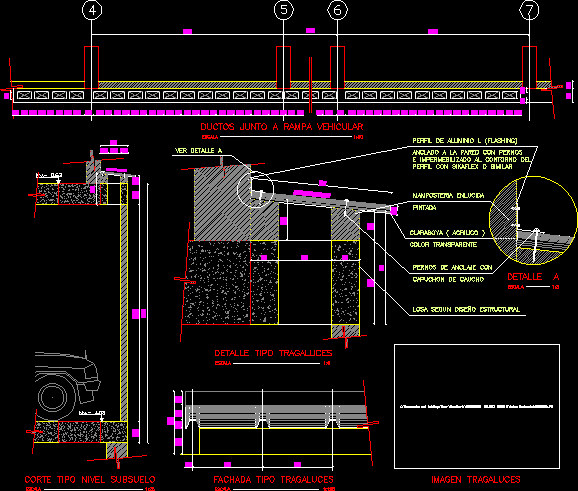The width and height of the screenshot is (578, 491).
Task: Click the large yellow Detalle A magnified circle
Action: click(x=533, y=220)
